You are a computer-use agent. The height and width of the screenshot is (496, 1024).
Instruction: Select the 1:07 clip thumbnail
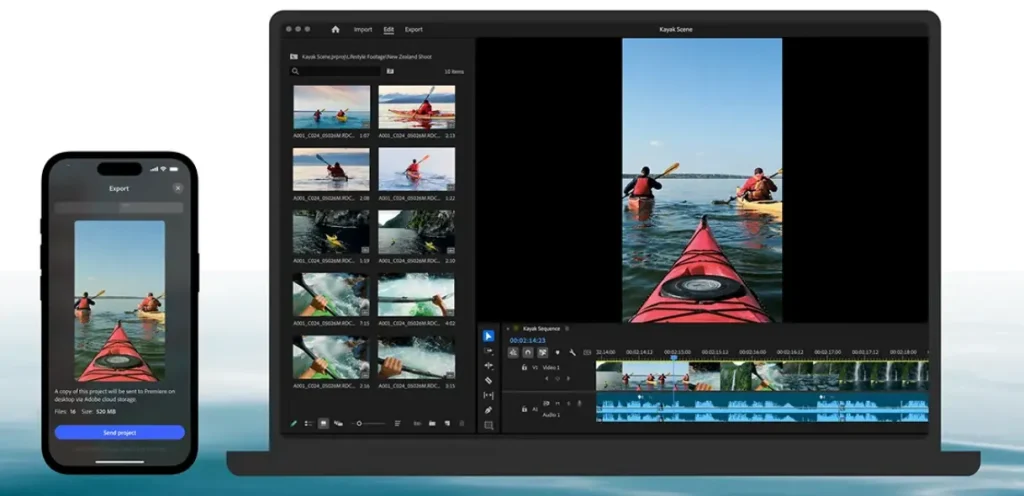point(331,107)
